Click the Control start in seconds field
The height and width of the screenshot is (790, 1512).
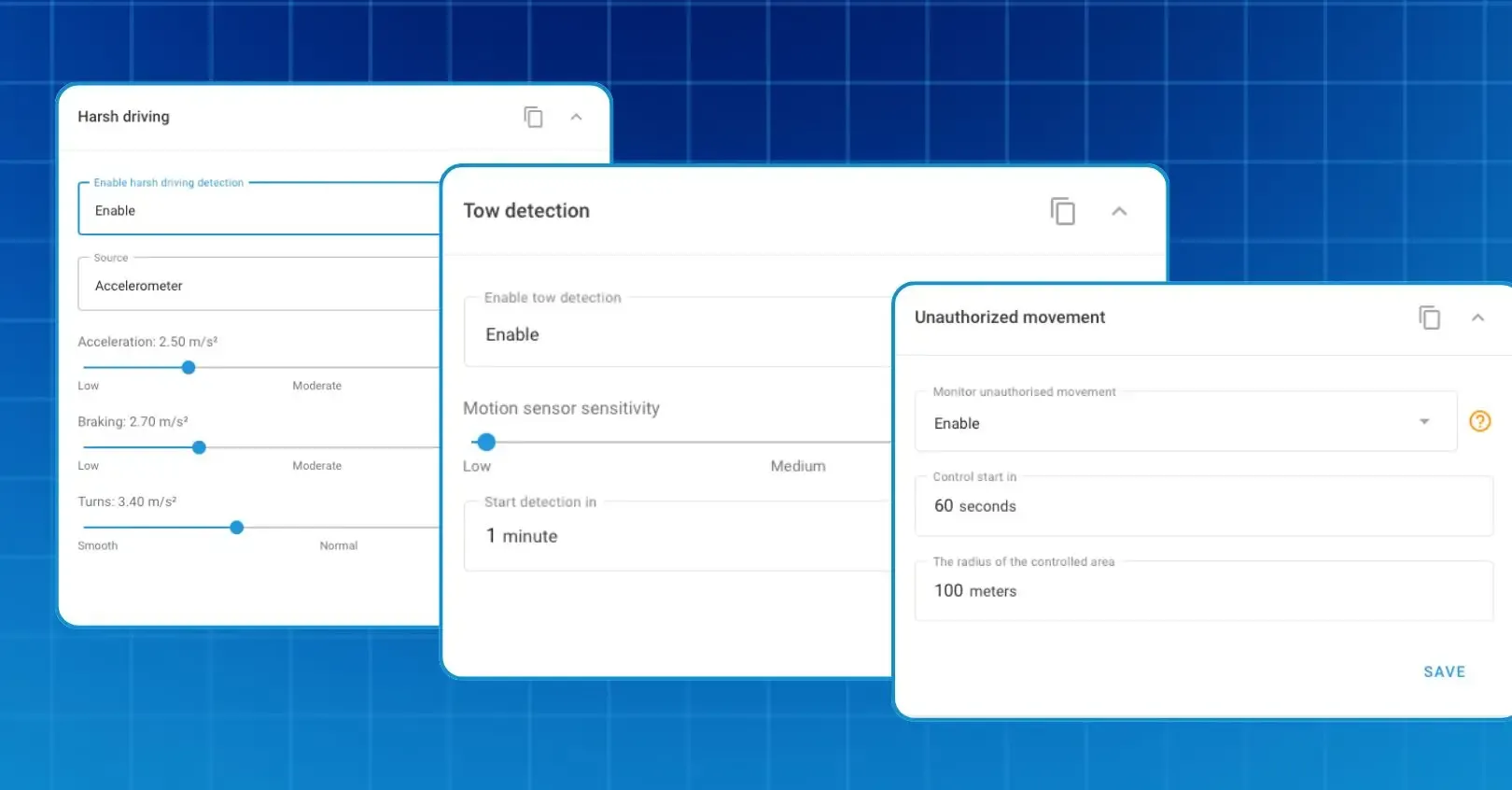pyautogui.click(x=1202, y=506)
